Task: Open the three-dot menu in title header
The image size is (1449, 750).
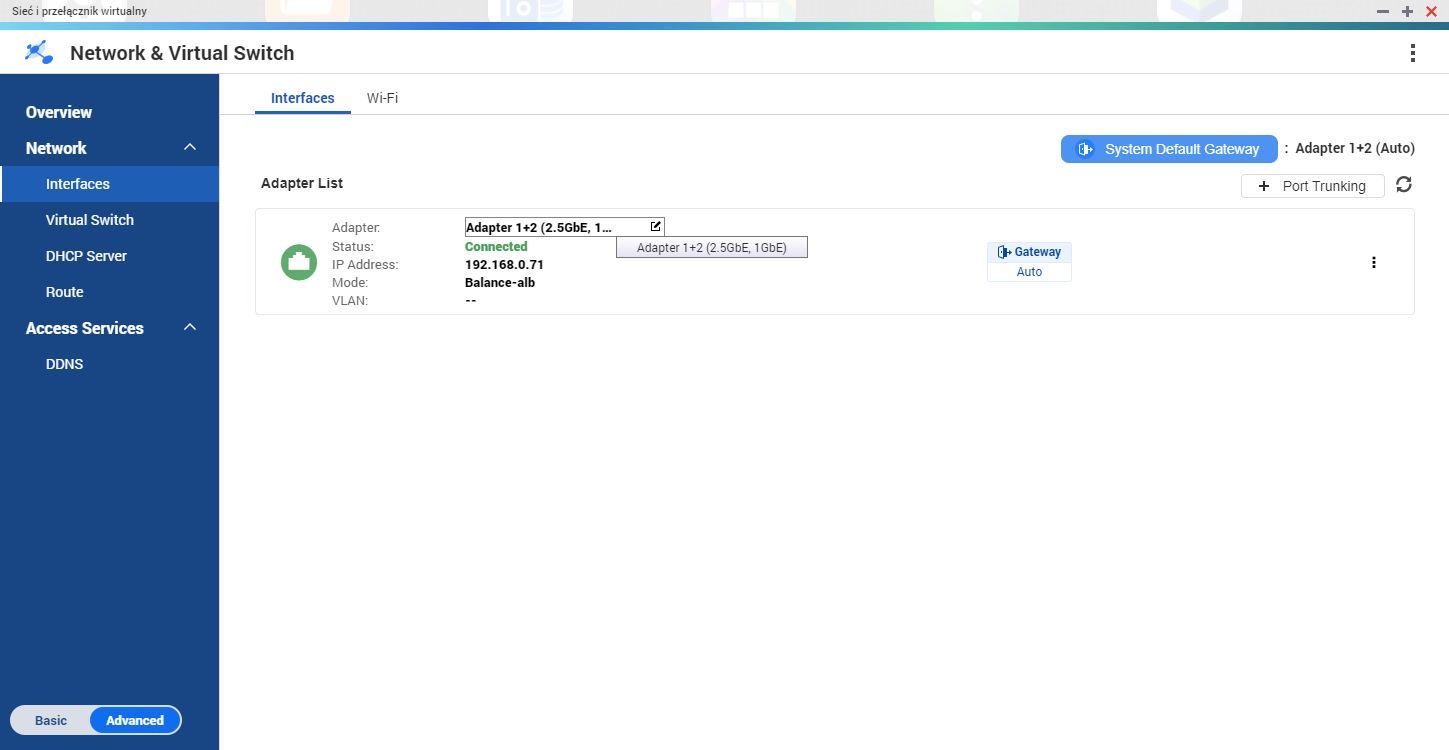Action: [x=1412, y=53]
